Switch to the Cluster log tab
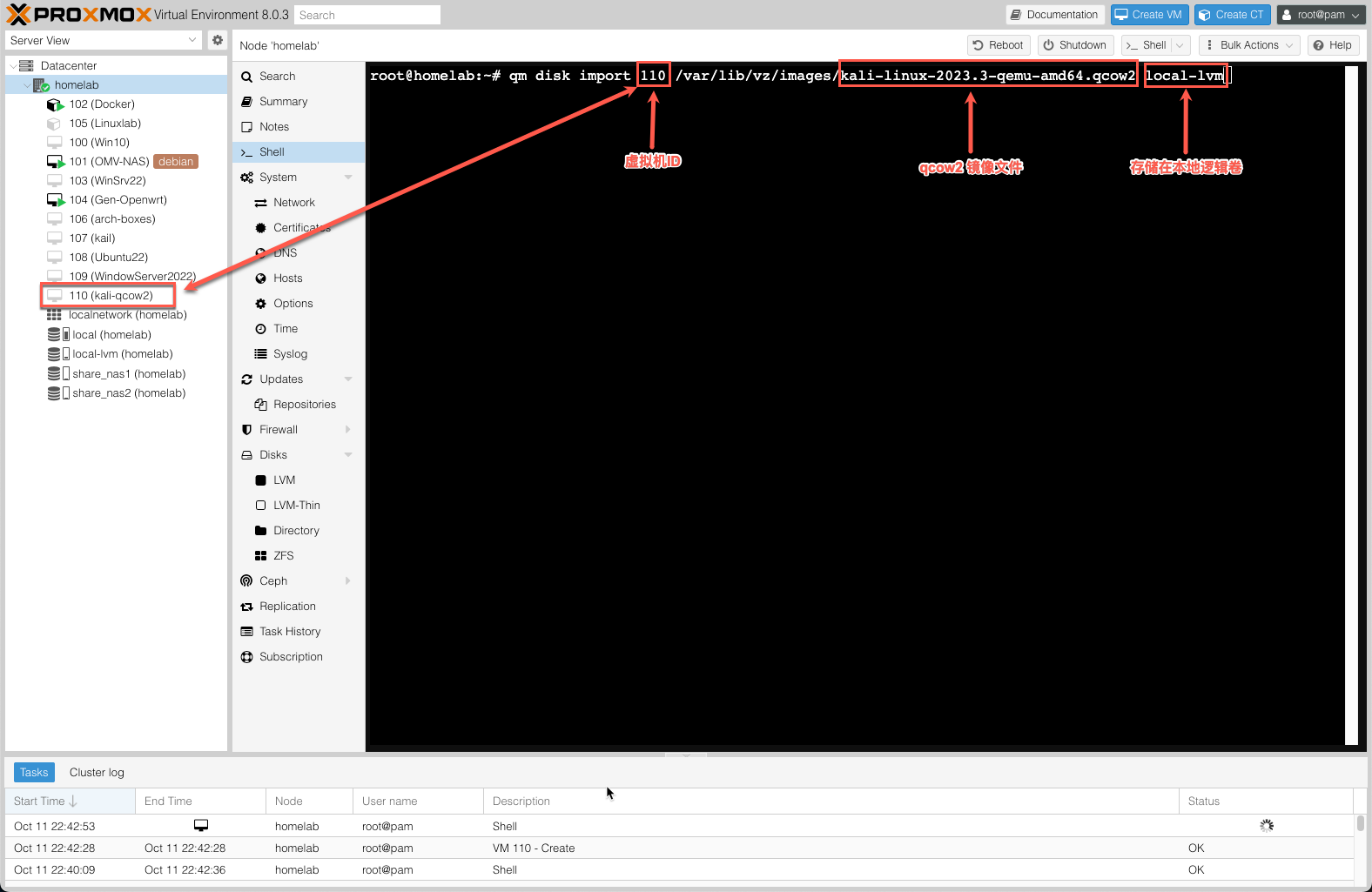This screenshot has width=1372, height=892. click(97, 773)
